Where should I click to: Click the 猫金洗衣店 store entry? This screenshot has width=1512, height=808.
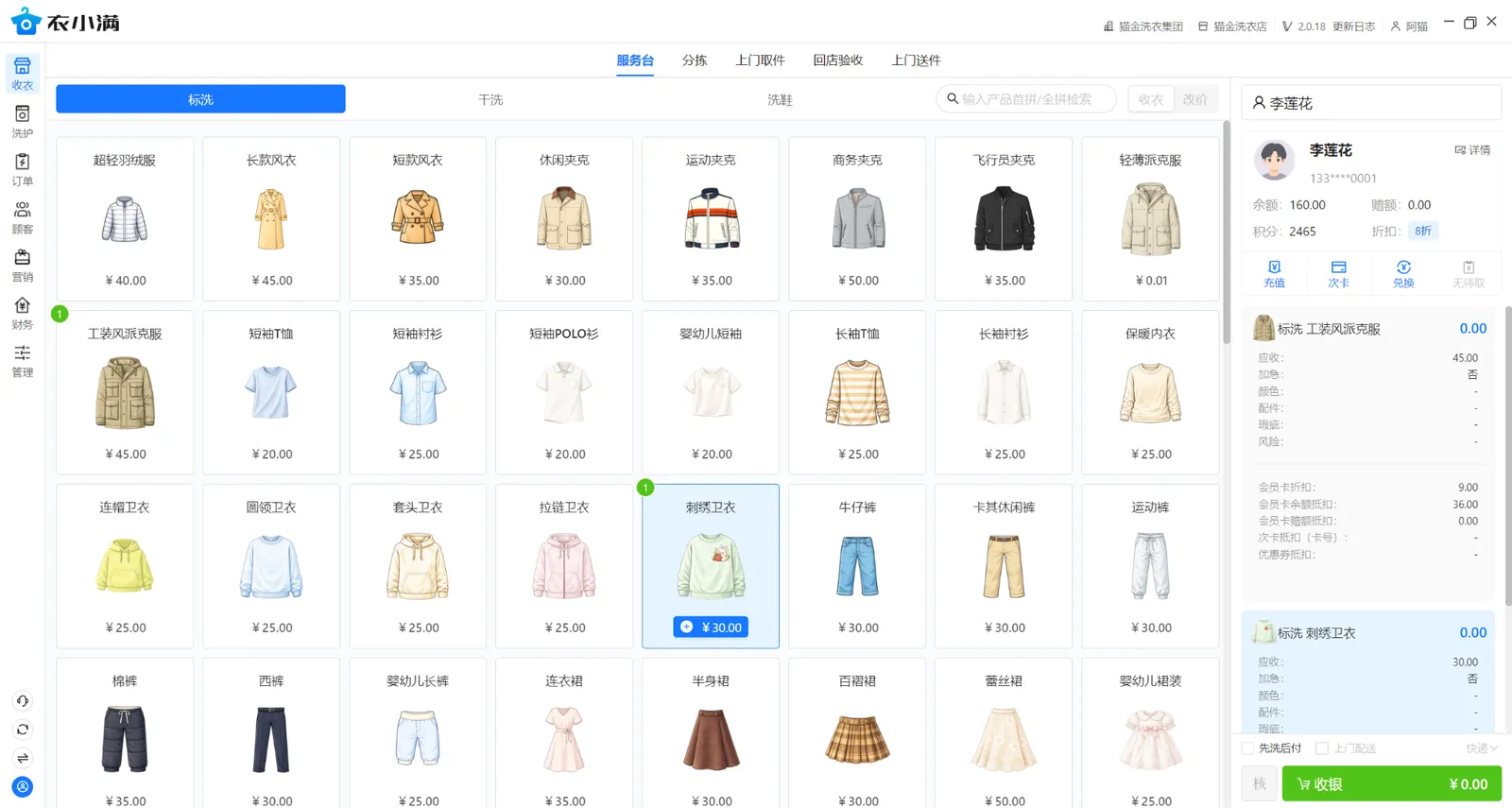1232,26
